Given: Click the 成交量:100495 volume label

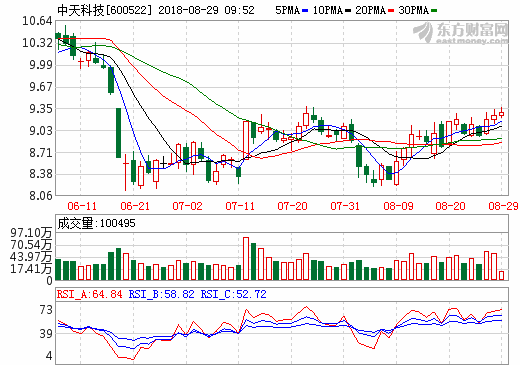Looking at the screenshot, I should pos(96,223).
